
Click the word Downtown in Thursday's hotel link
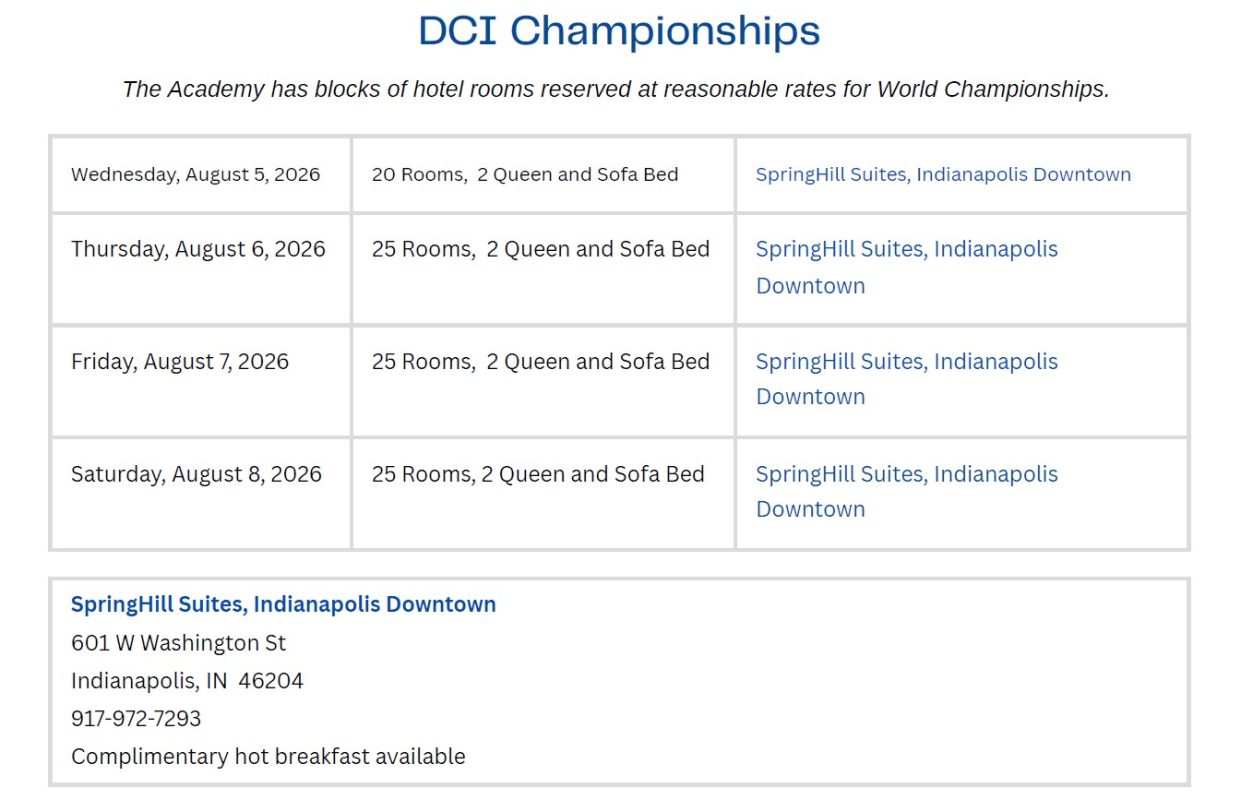810,286
